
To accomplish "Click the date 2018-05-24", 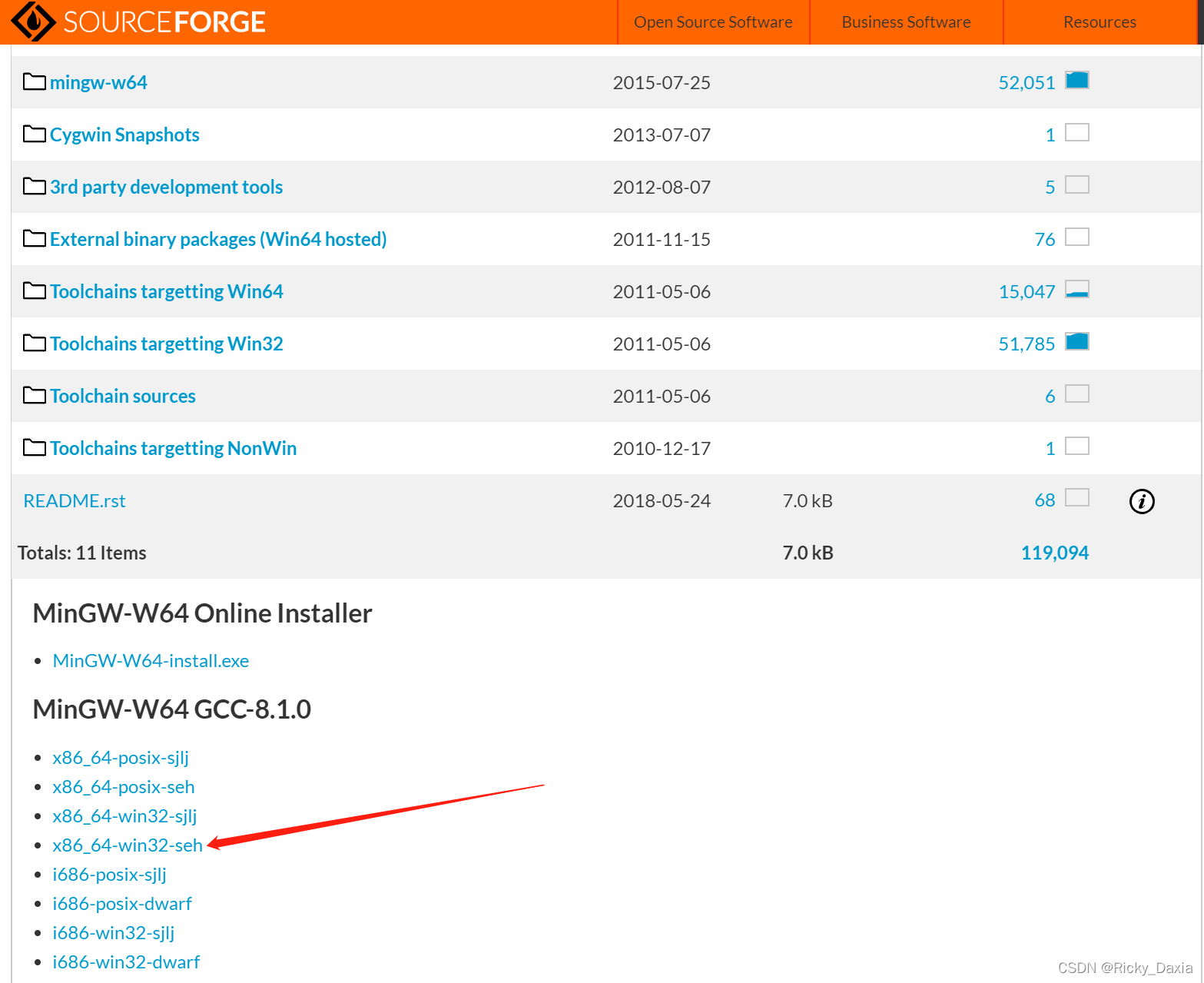I will [x=662, y=500].
